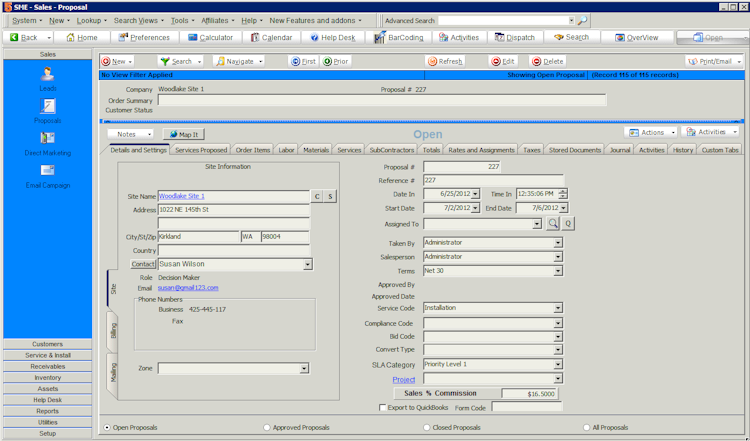Screen dimensions: 750x441
Task: Expand the Service Code dropdown
Action: (x=558, y=308)
